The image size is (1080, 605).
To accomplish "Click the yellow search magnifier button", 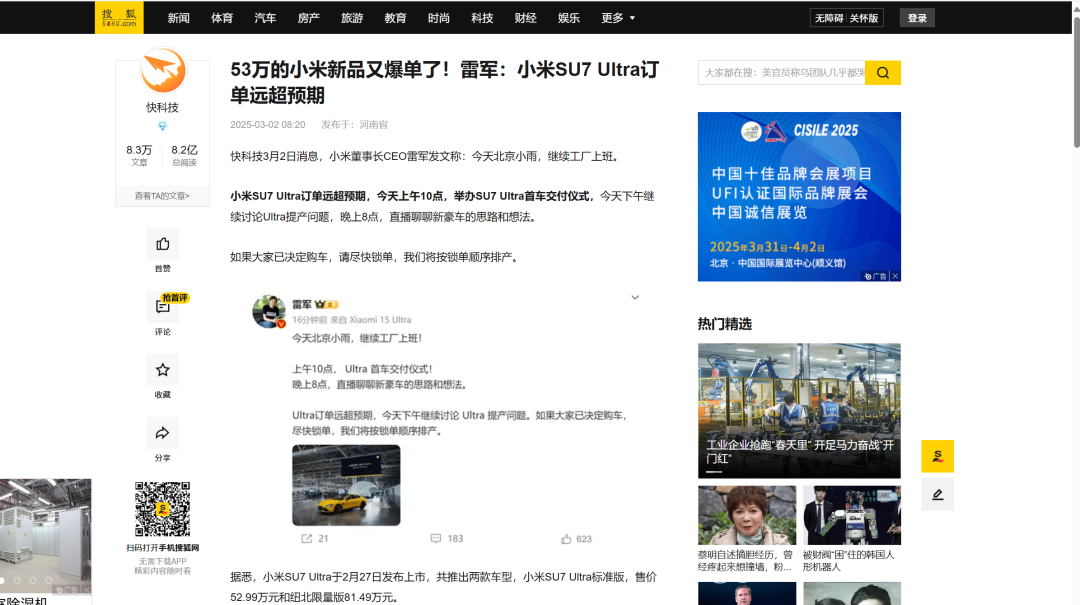I will click(883, 72).
